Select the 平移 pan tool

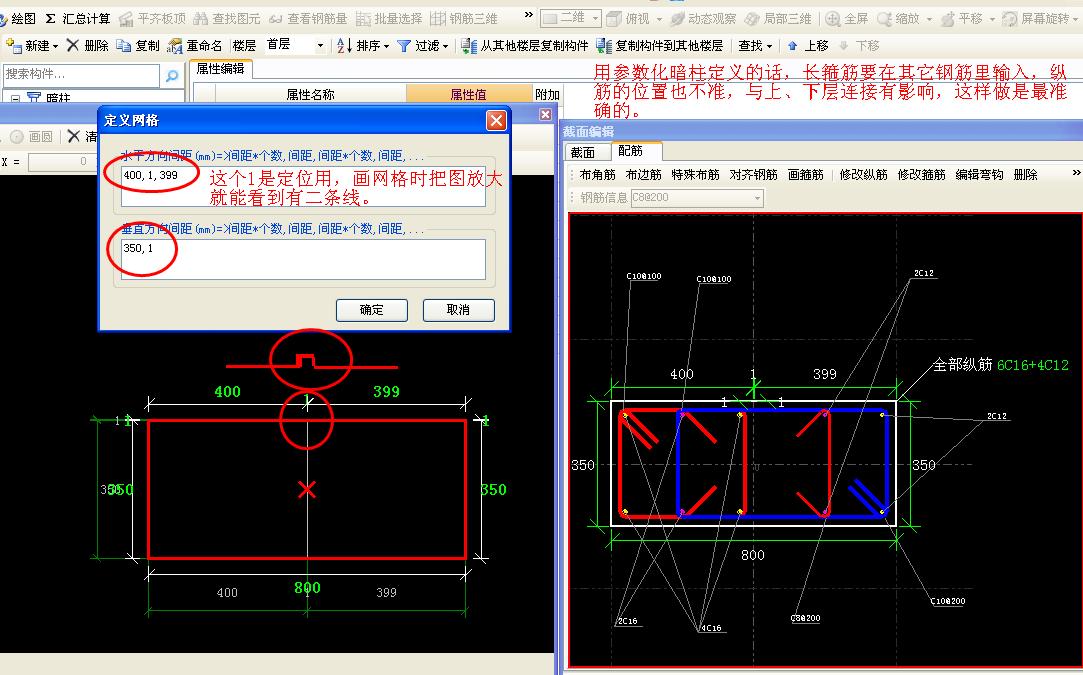tap(962, 19)
